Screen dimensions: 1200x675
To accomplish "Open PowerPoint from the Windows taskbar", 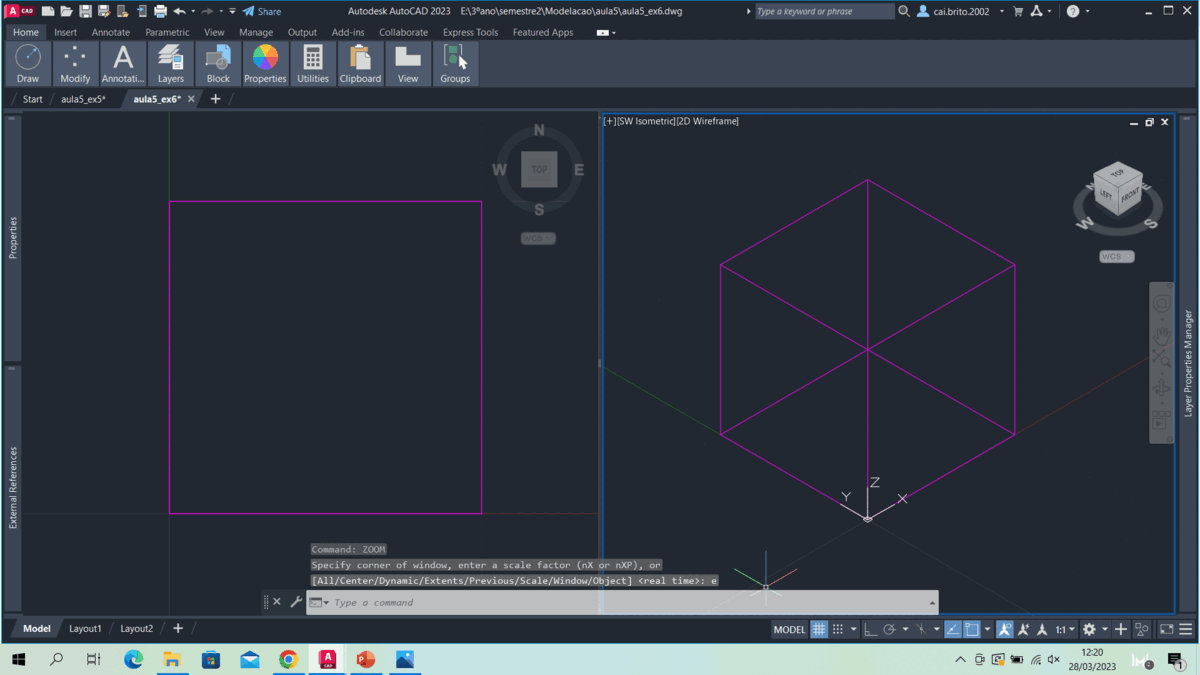I will coord(366,659).
